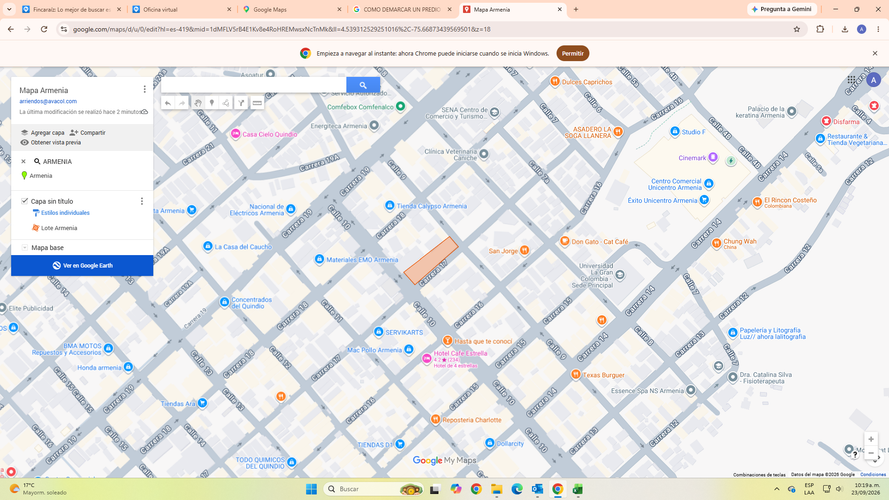The height and width of the screenshot is (500, 889).
Task: Close the ARMENIA search results with X
Action: (x=23, y=162)
